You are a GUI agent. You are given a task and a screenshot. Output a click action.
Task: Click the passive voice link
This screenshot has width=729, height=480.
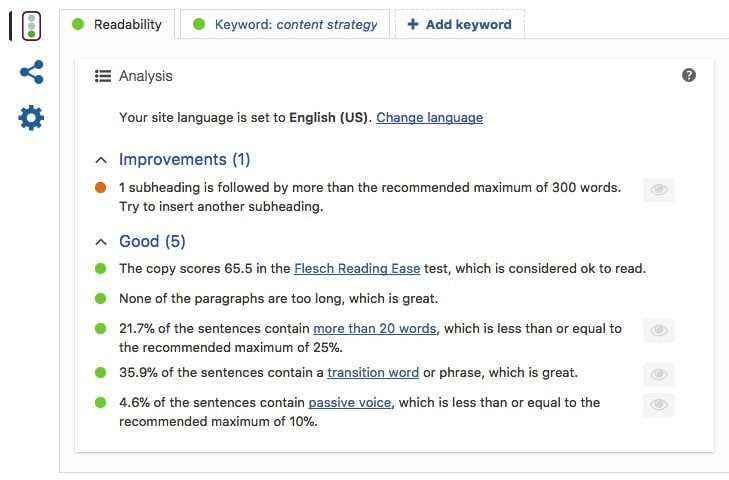350,402
